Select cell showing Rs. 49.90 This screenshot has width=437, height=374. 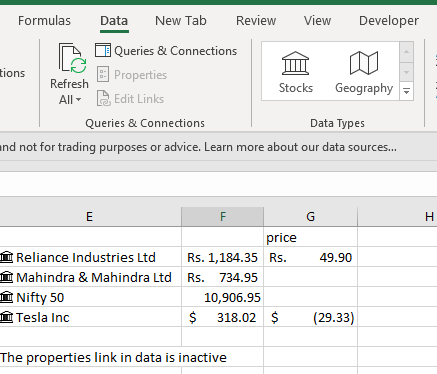coord(310,257)
